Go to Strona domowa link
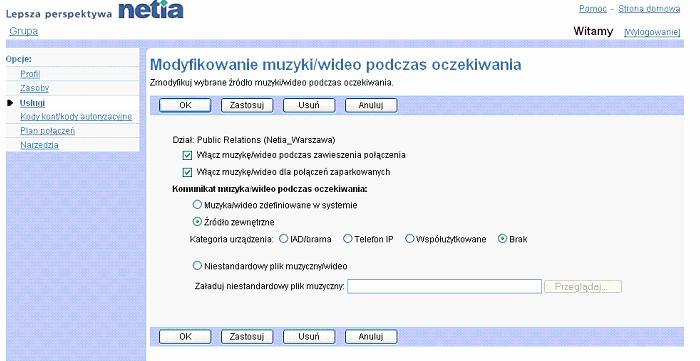Viewport: 700px width, 361px height. click(x=649, y=8)
